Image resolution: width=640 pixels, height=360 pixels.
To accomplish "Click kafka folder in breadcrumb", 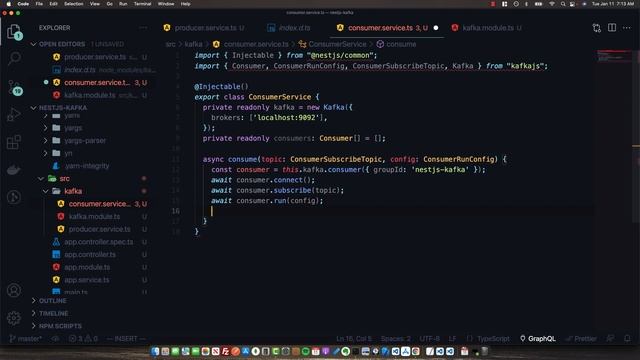I will (x=193, y=44).
